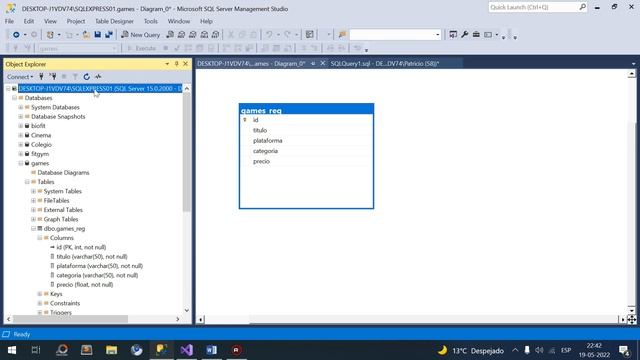Pin the Object Explorer panel
This screenshot has height=360, width=640.
176,64
